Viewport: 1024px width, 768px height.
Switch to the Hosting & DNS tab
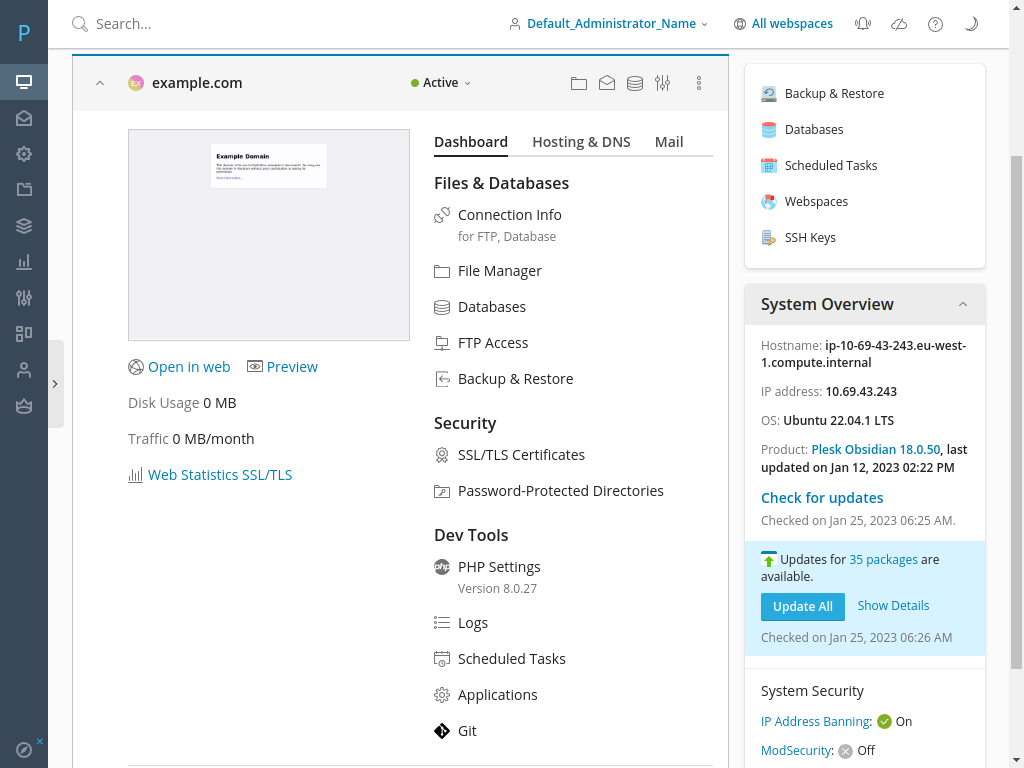[581, 142]
